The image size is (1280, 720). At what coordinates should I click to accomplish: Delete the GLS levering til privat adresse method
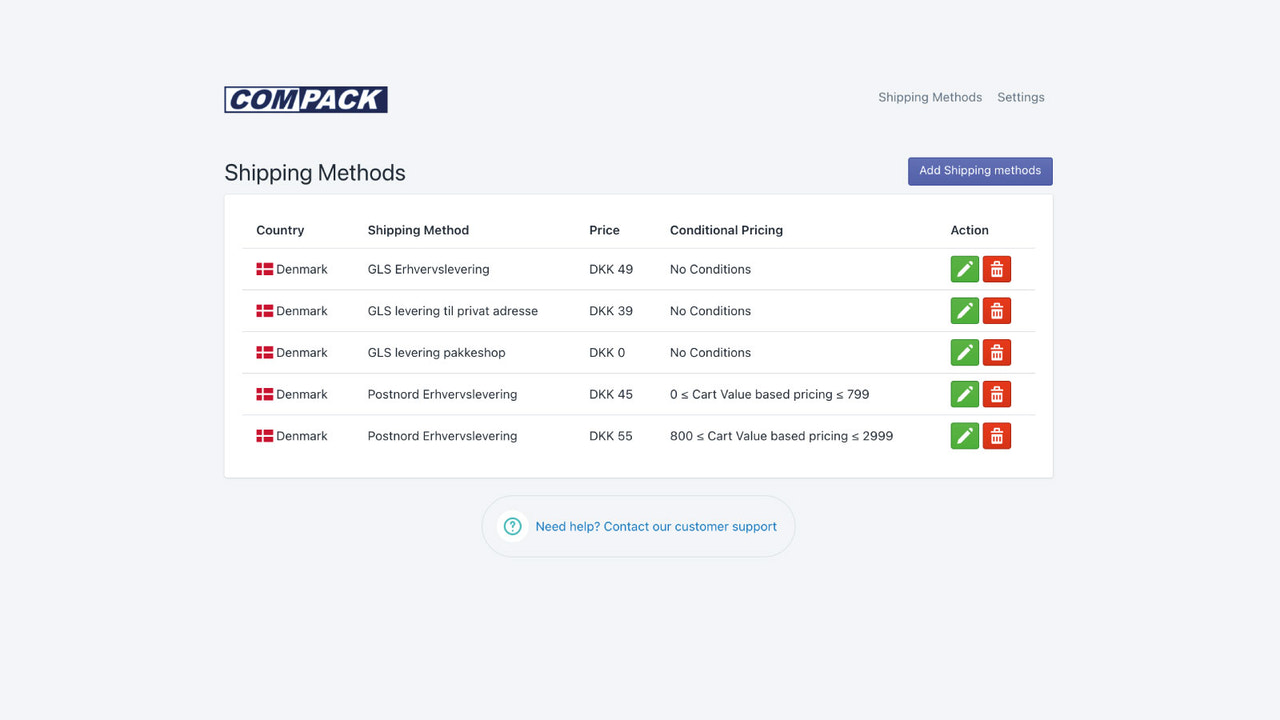click(996, 310)
